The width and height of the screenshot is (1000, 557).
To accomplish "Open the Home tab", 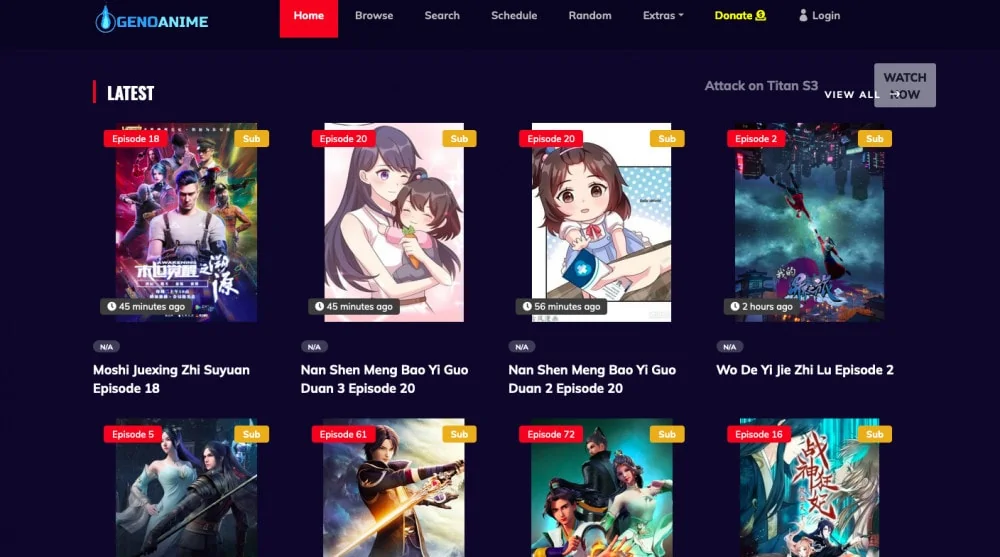I will tap(309, 17).
